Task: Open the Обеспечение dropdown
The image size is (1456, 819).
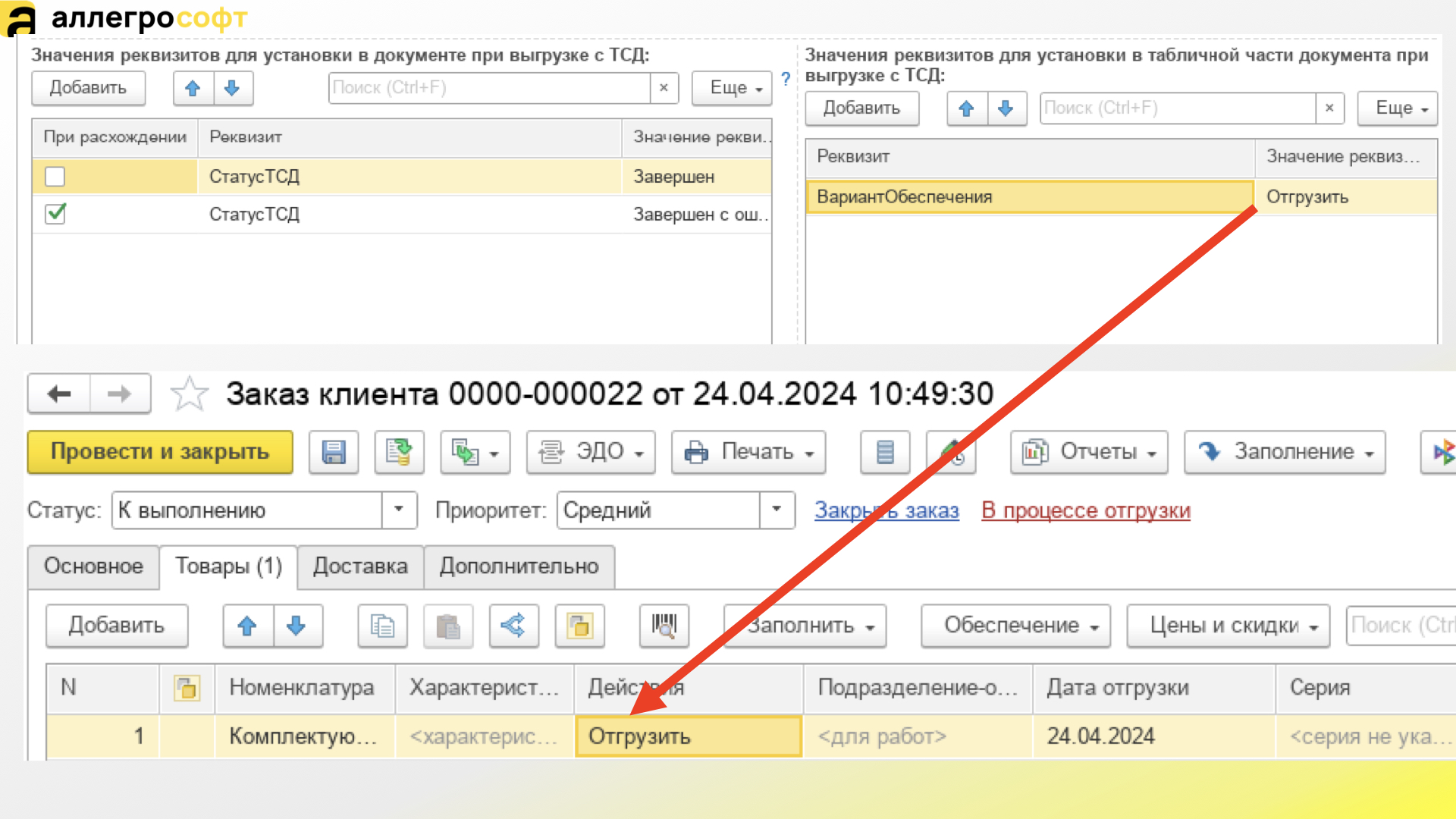Action: 1016,626
